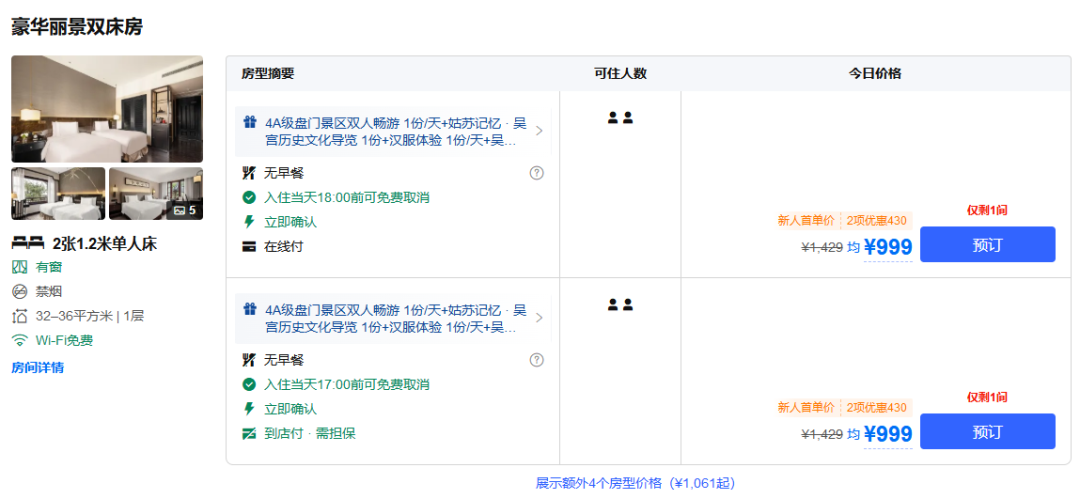Image resolution: width=1080 pixels, height=499 pixels.
Task: Click the 有窗 window icon
Action: [19, 267]
